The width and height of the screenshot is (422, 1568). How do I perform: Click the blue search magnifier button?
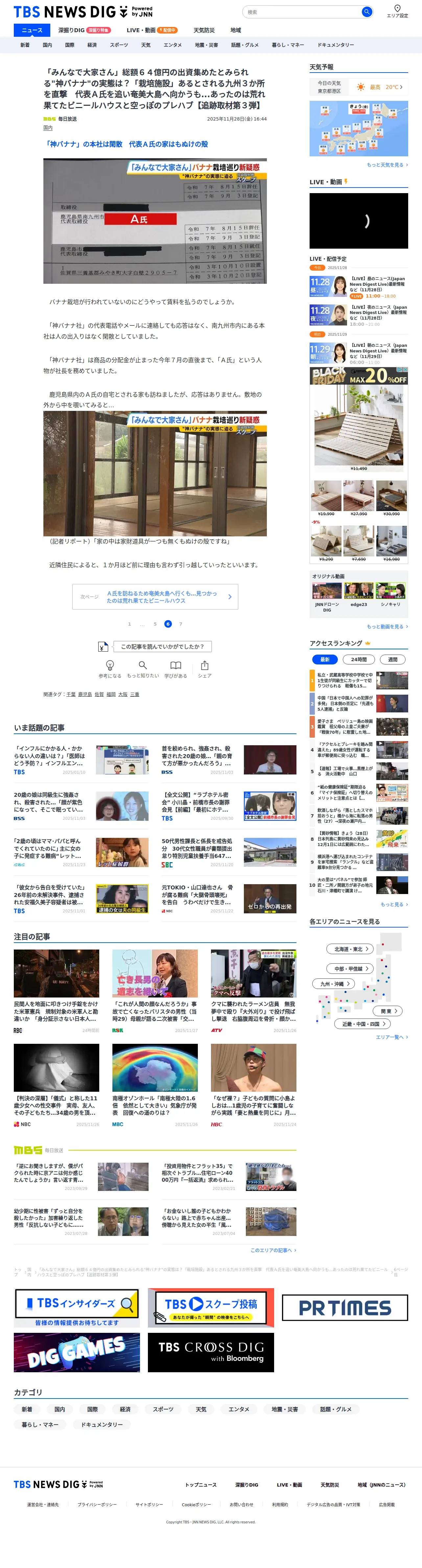[366, 11]
